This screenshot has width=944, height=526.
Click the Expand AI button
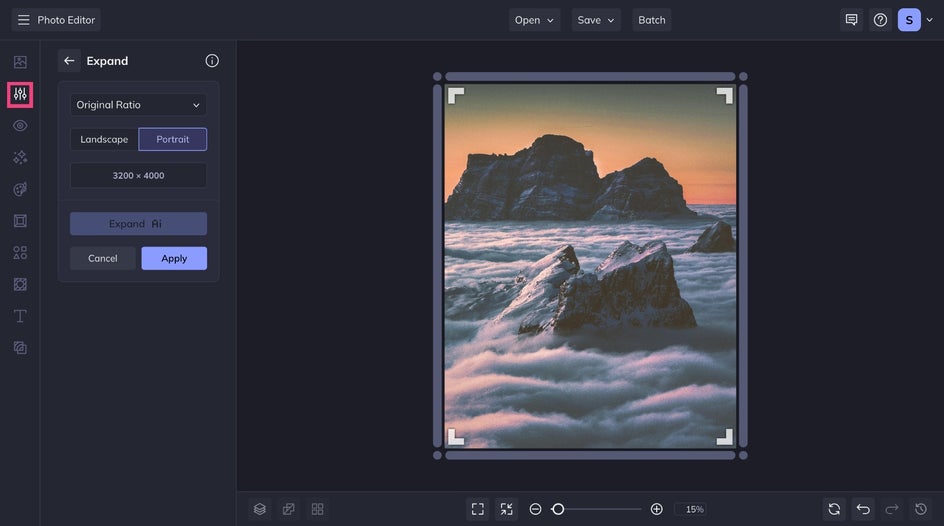[x=138, y=224]
